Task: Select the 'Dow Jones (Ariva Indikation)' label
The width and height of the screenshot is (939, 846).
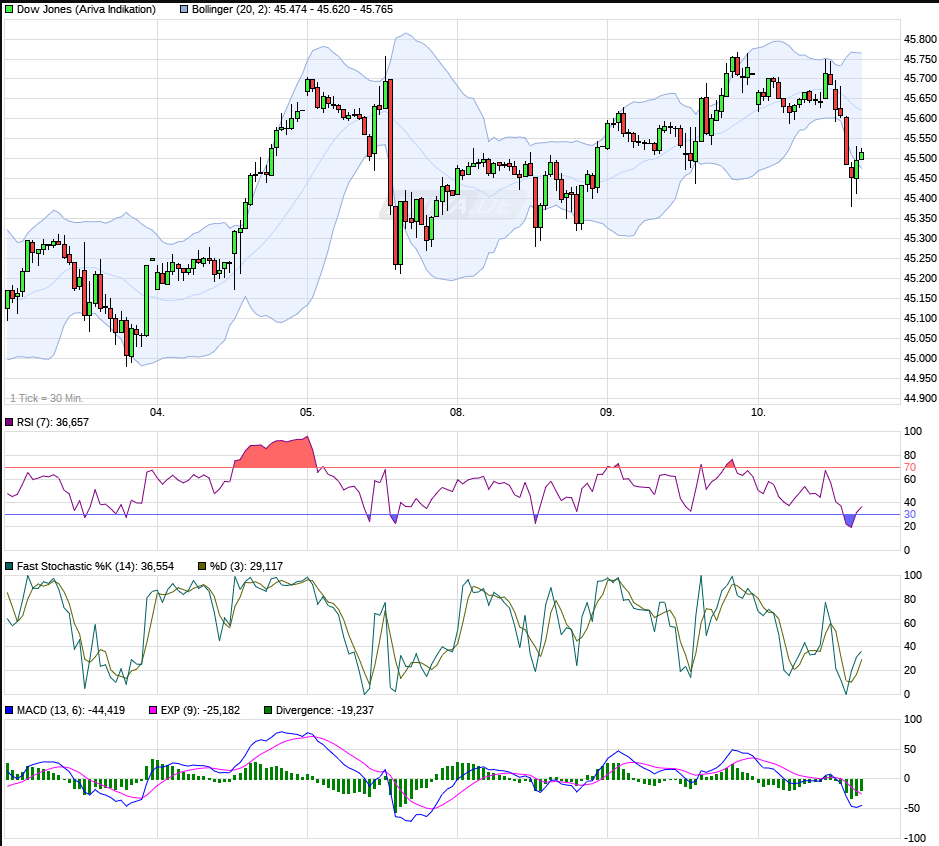Action: [x=86, y=9]
